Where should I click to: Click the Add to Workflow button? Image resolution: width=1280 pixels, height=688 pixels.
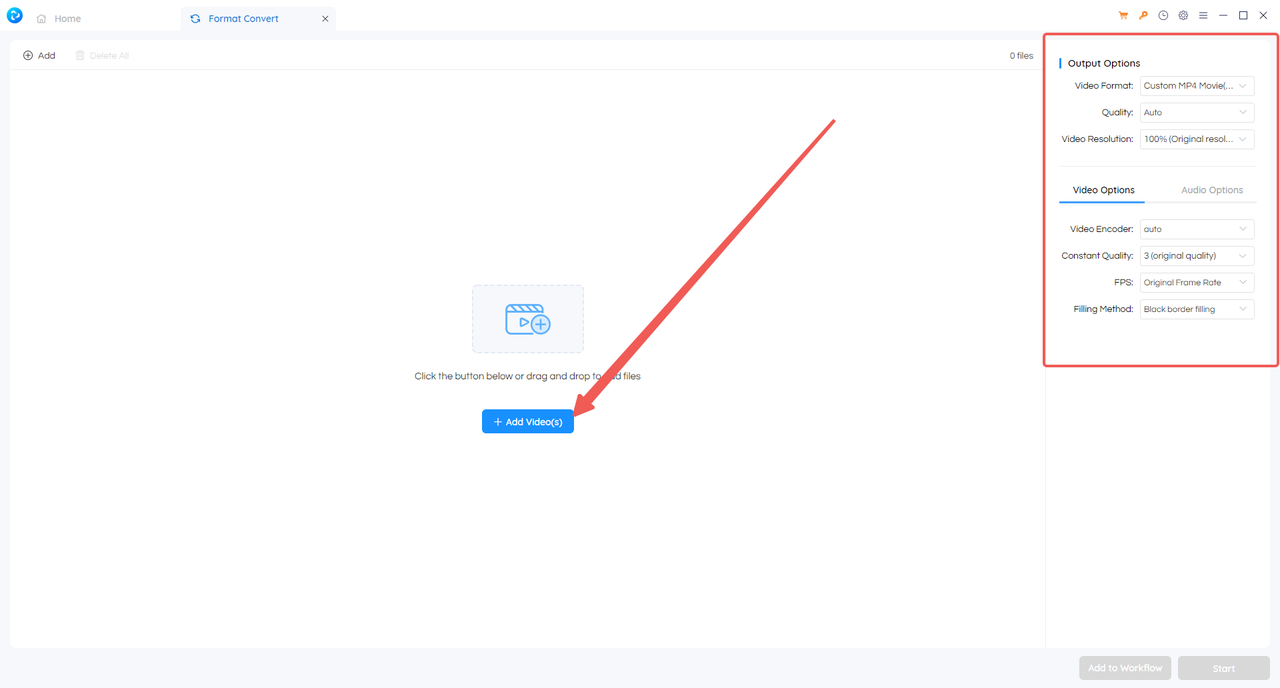1125,668
